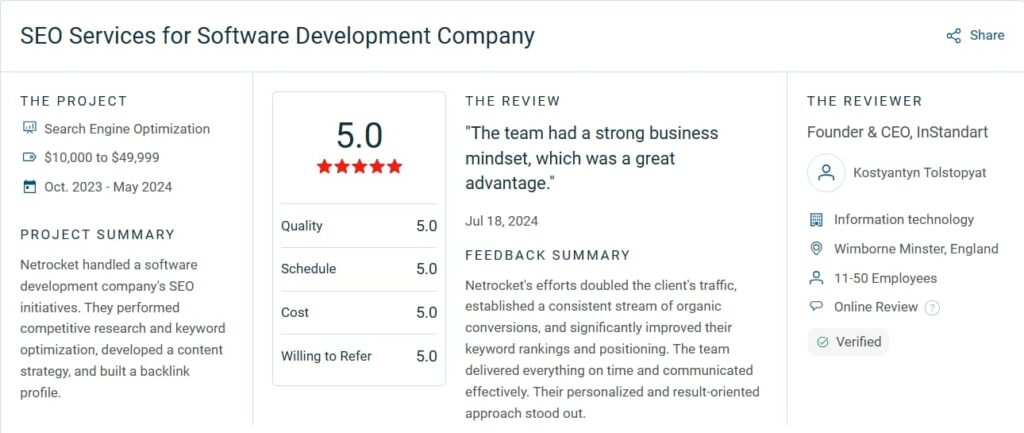The height and width of the screenshot is (433, 1024).
Task: Click the Schedule rating row
Action: pyautogui.click(x=359, y=269)
